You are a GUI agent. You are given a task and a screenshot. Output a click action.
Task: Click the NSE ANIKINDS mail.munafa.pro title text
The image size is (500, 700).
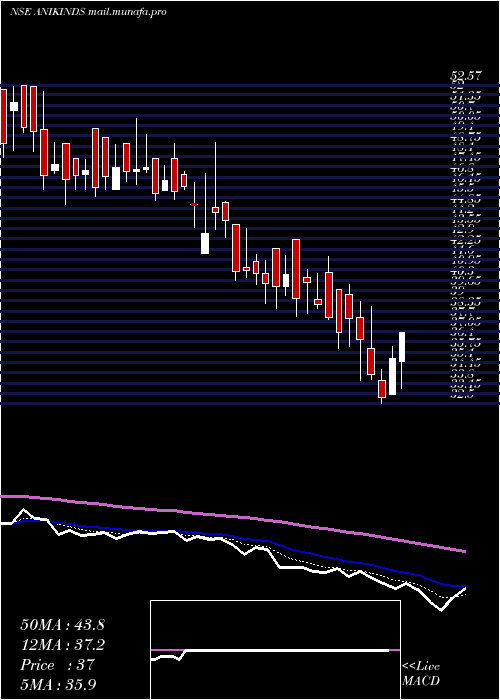coord(88,12)
